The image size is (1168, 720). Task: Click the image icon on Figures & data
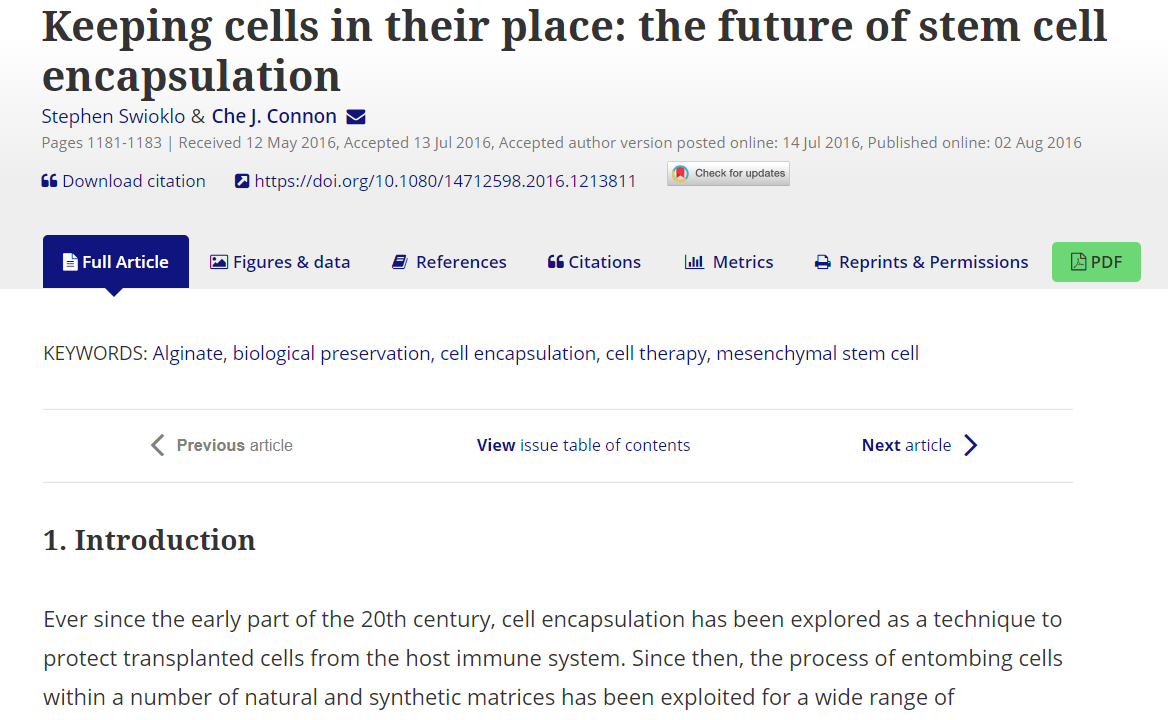tap(218, 262)
